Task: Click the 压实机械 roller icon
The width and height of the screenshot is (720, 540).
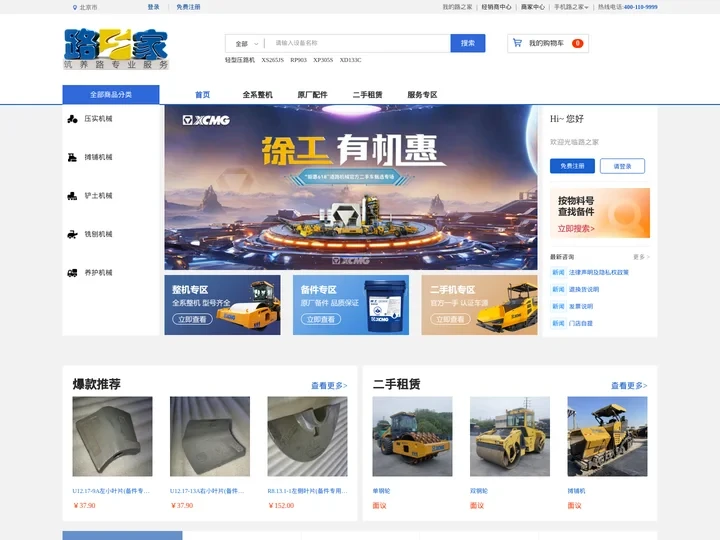Action: pyautogui.click(x=72, y=119)
